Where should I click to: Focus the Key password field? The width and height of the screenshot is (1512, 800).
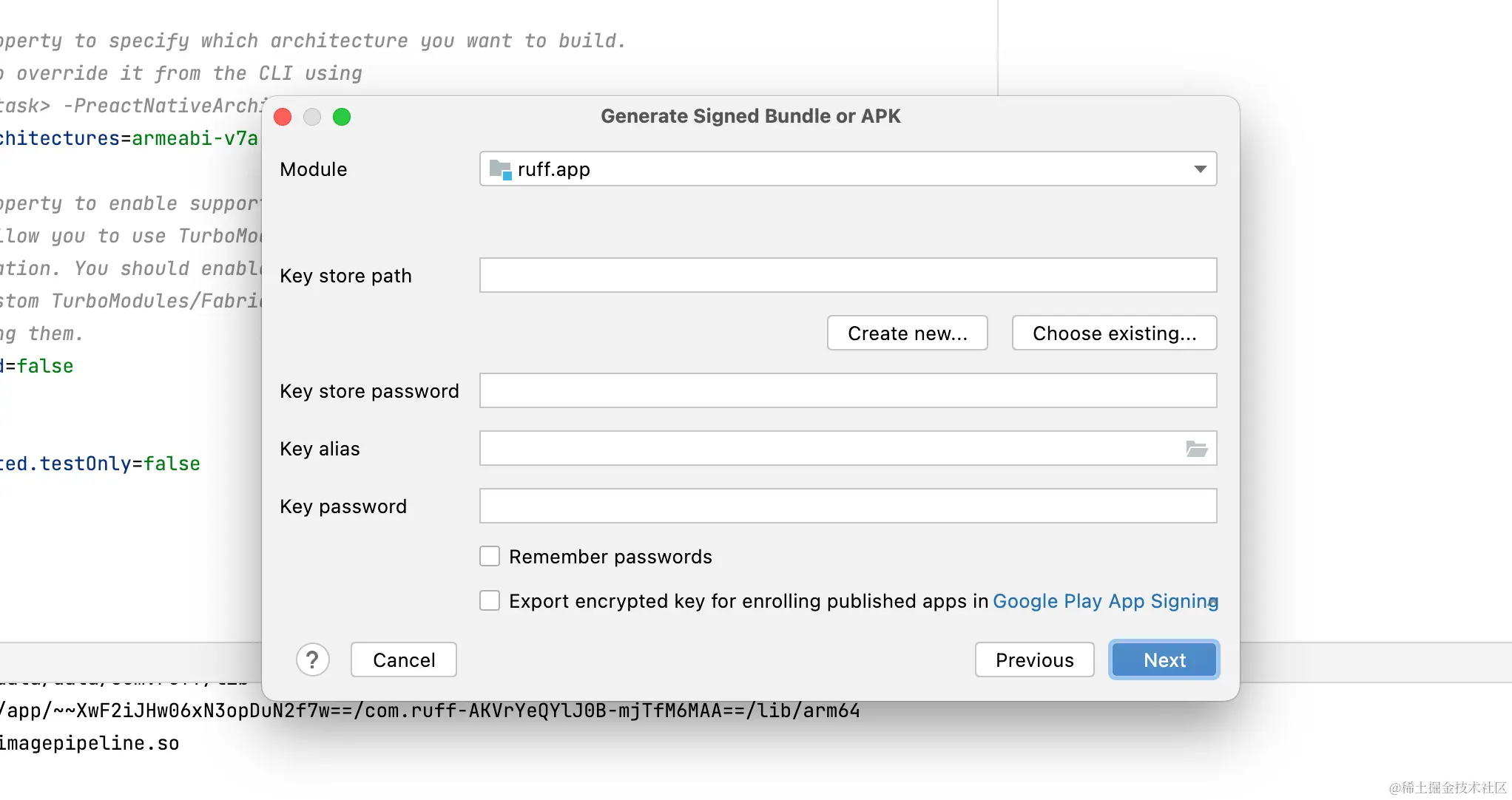point(848,506)
